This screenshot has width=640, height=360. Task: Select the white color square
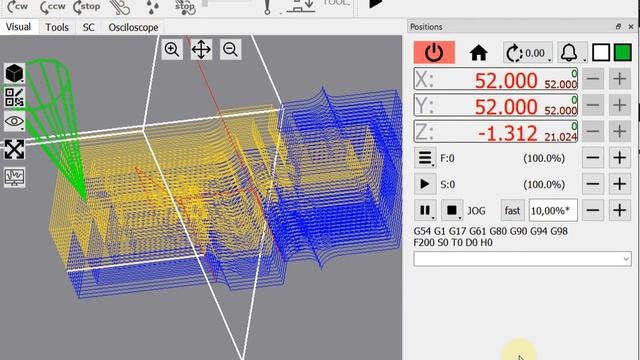pyautogui.click(x=601, y=53)
